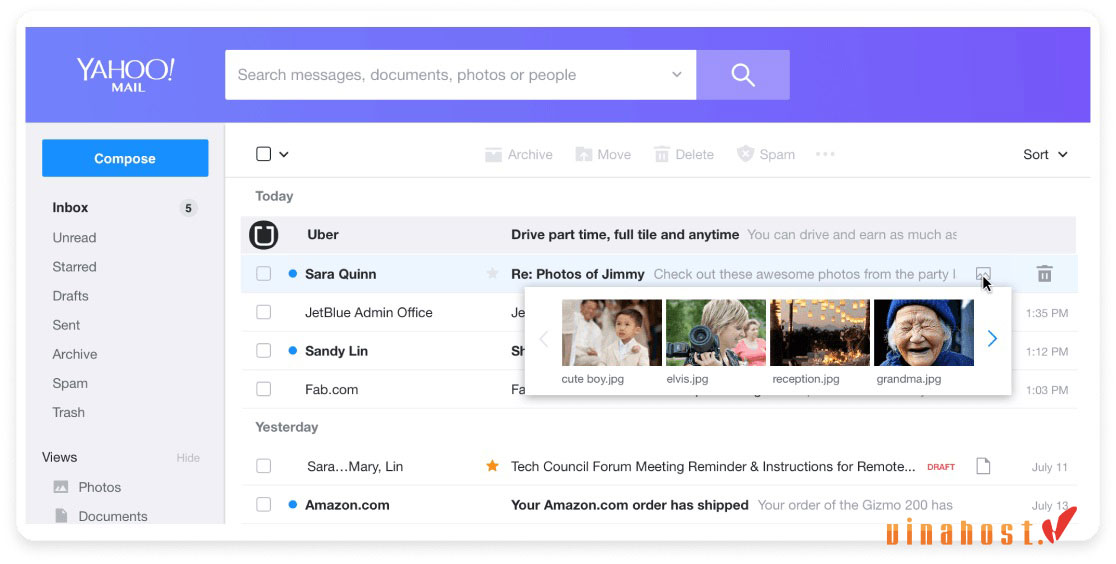
Task: Toggle the select-all messages checkbox
Action: [x=263, y=154]
